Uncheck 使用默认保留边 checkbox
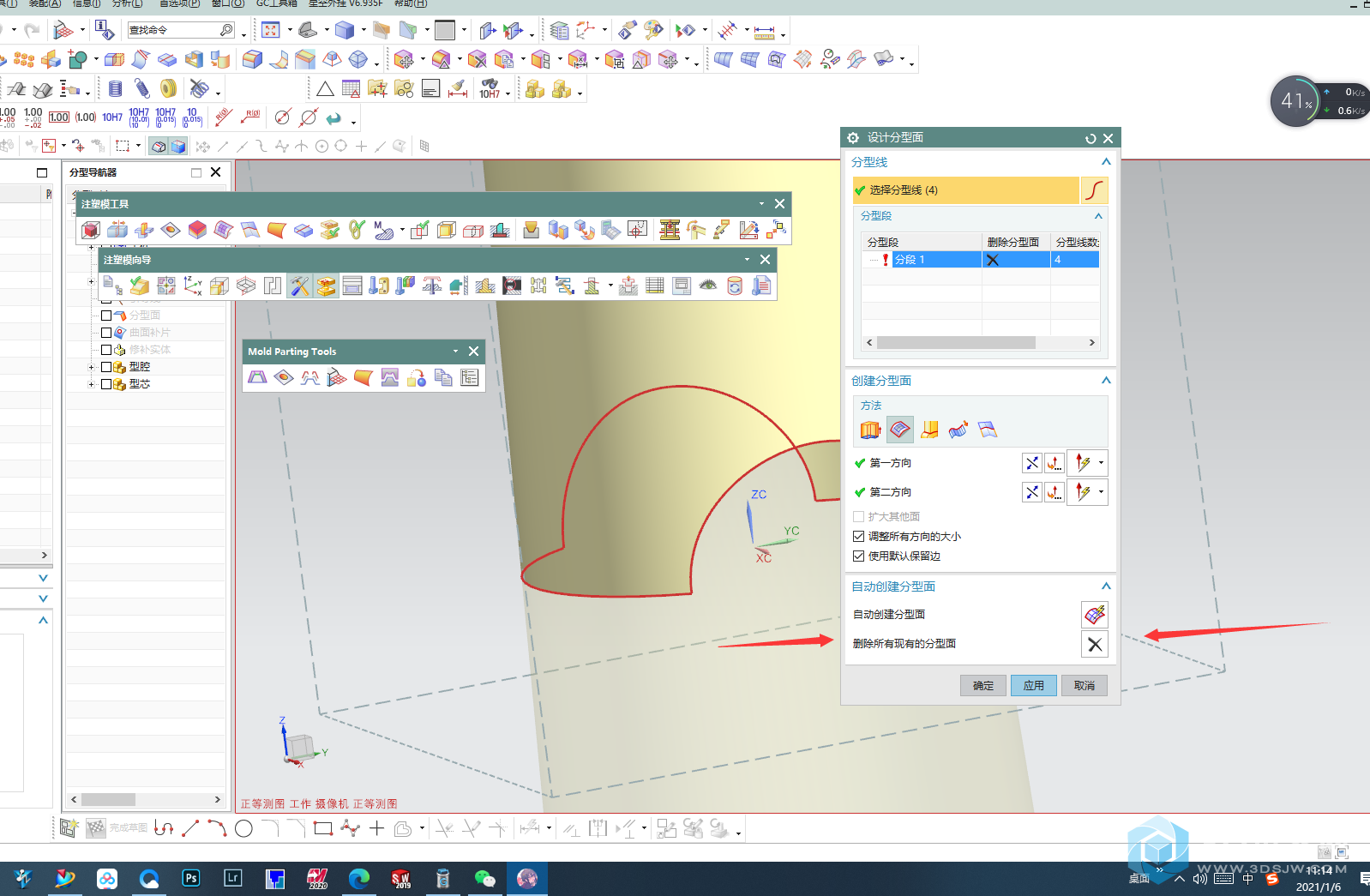Image resolution: width=1370 pixels, height=896 pixels. click(859, 556)
